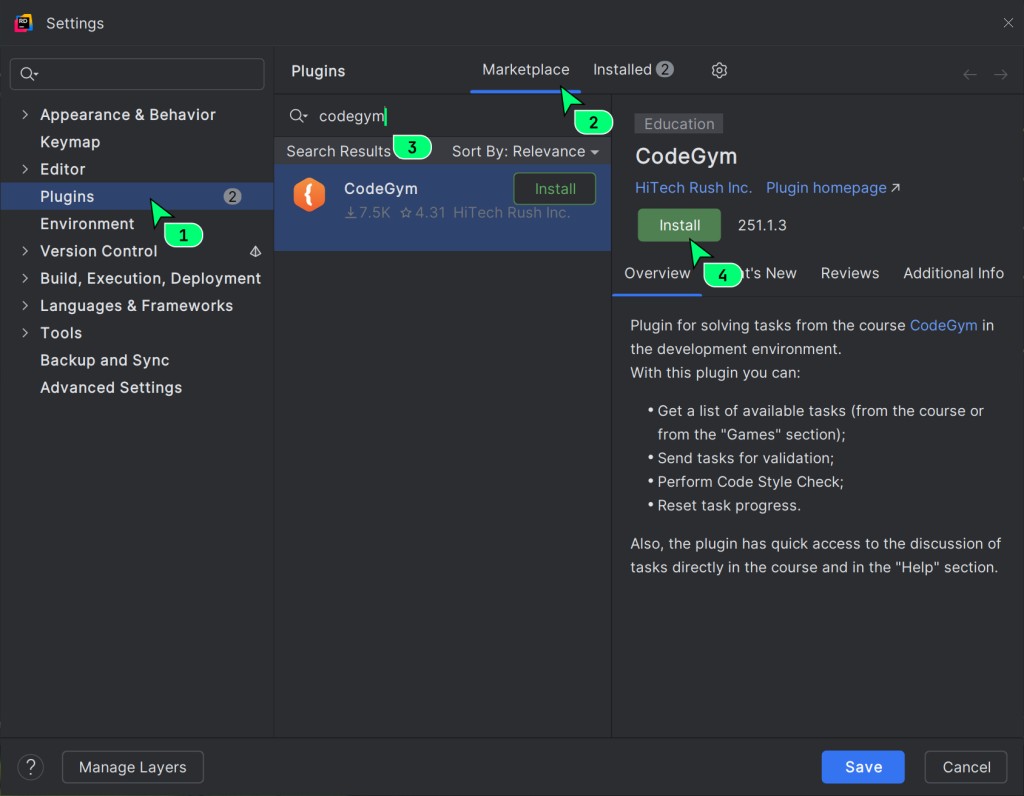
Task: Click the back navigation arrow
Action: tap(969, 74)
